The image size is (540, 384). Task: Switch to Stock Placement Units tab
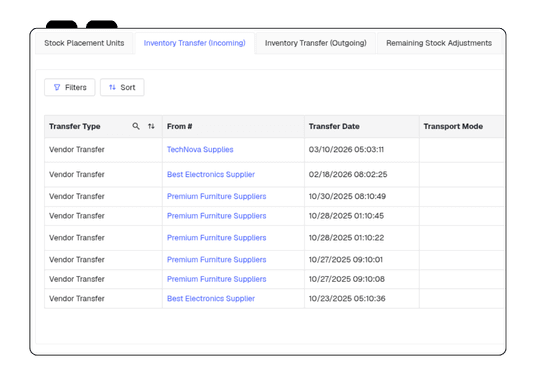tap(84, 43)
